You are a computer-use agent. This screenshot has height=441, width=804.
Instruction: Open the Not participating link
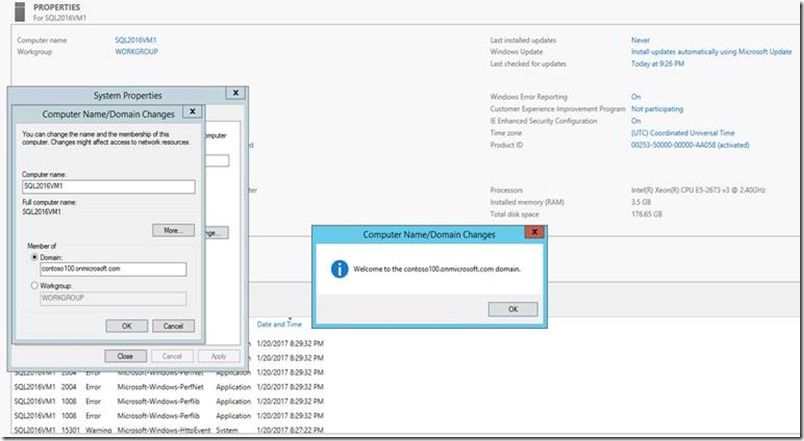[x=657, y=109]
